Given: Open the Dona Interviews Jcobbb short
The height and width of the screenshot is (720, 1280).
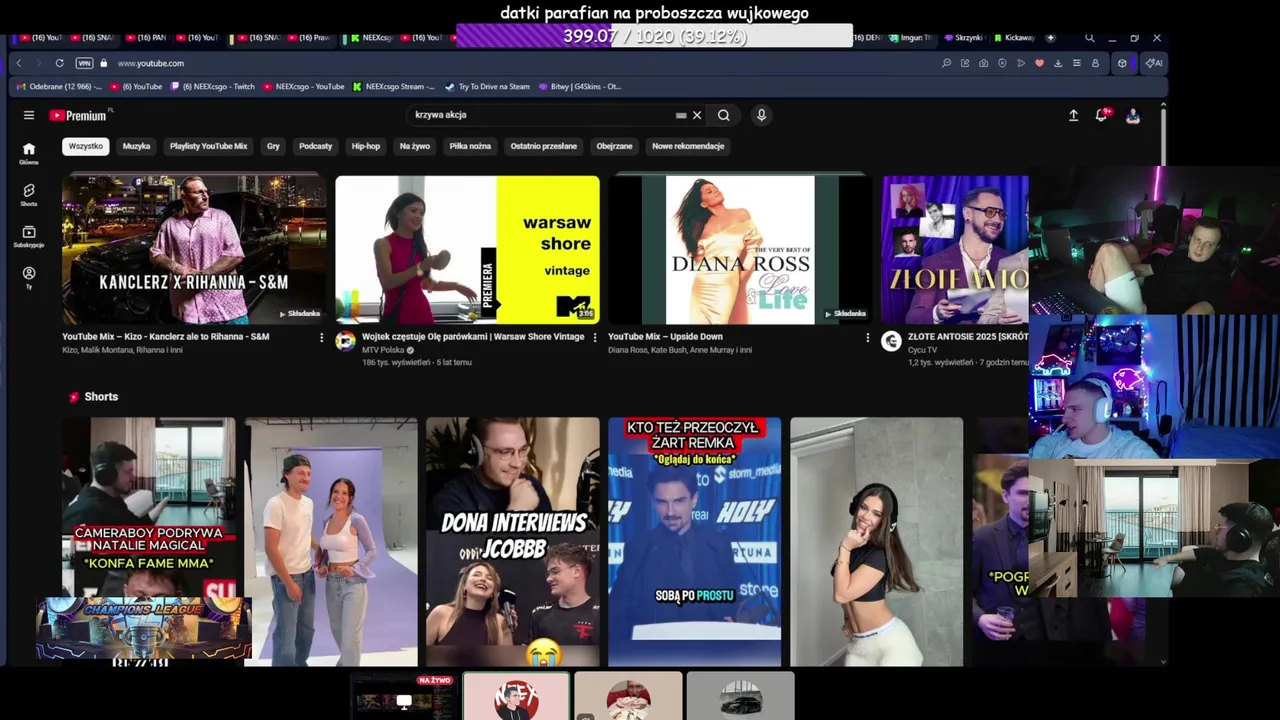Looking at the screenshot, I should pos(512,541).
